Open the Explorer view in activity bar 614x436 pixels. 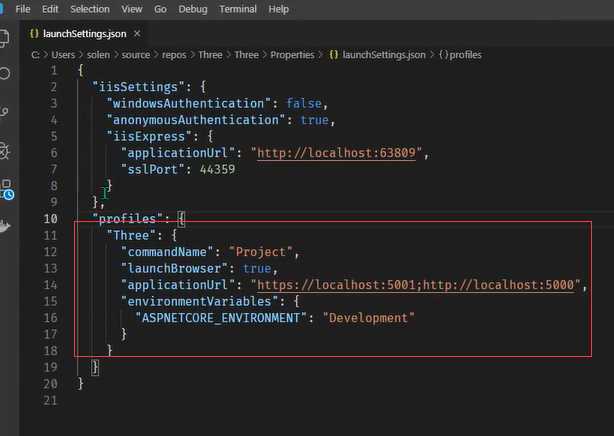pos(5,38)
